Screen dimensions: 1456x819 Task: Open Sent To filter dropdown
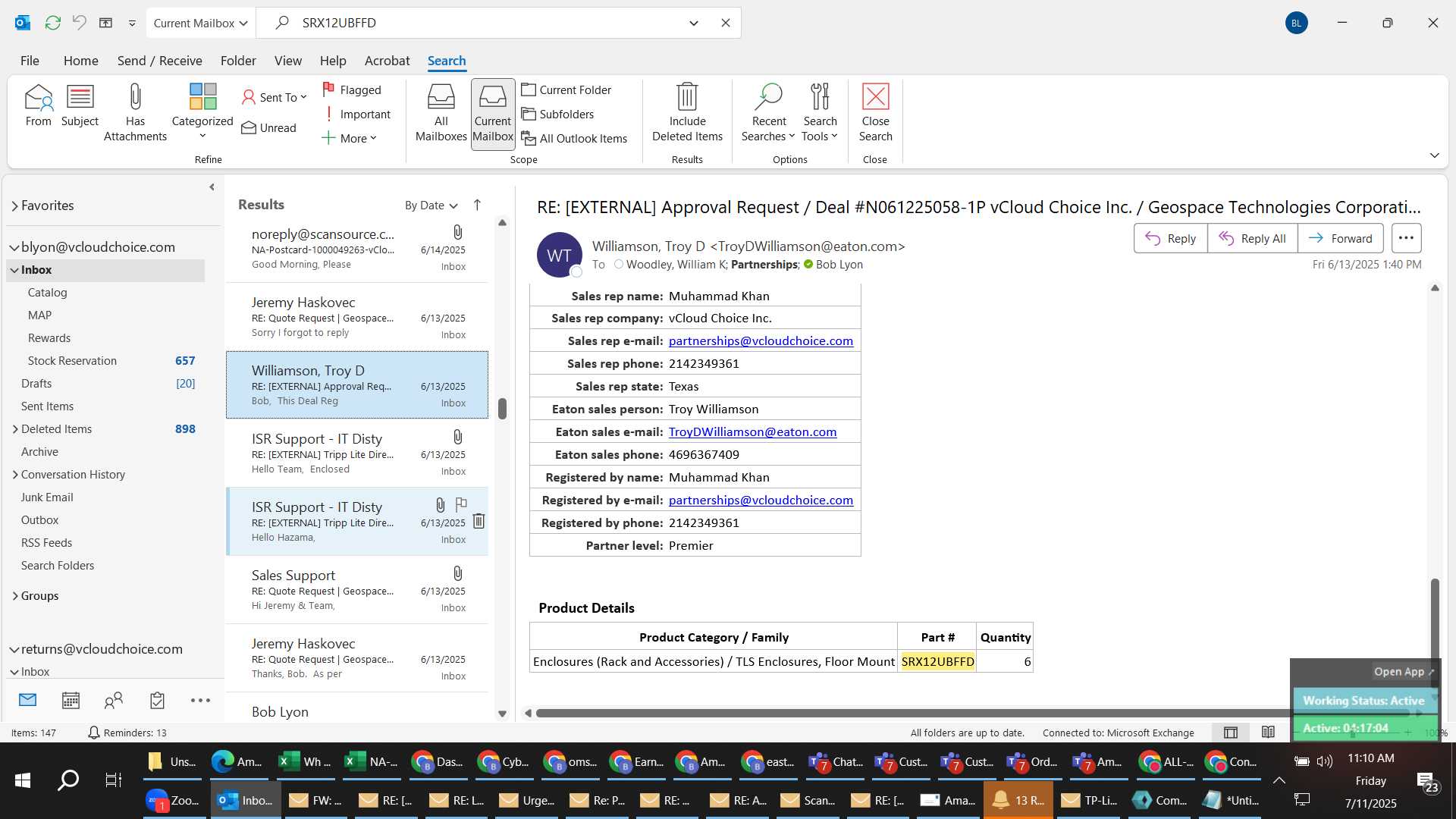[x=274, y=97]
